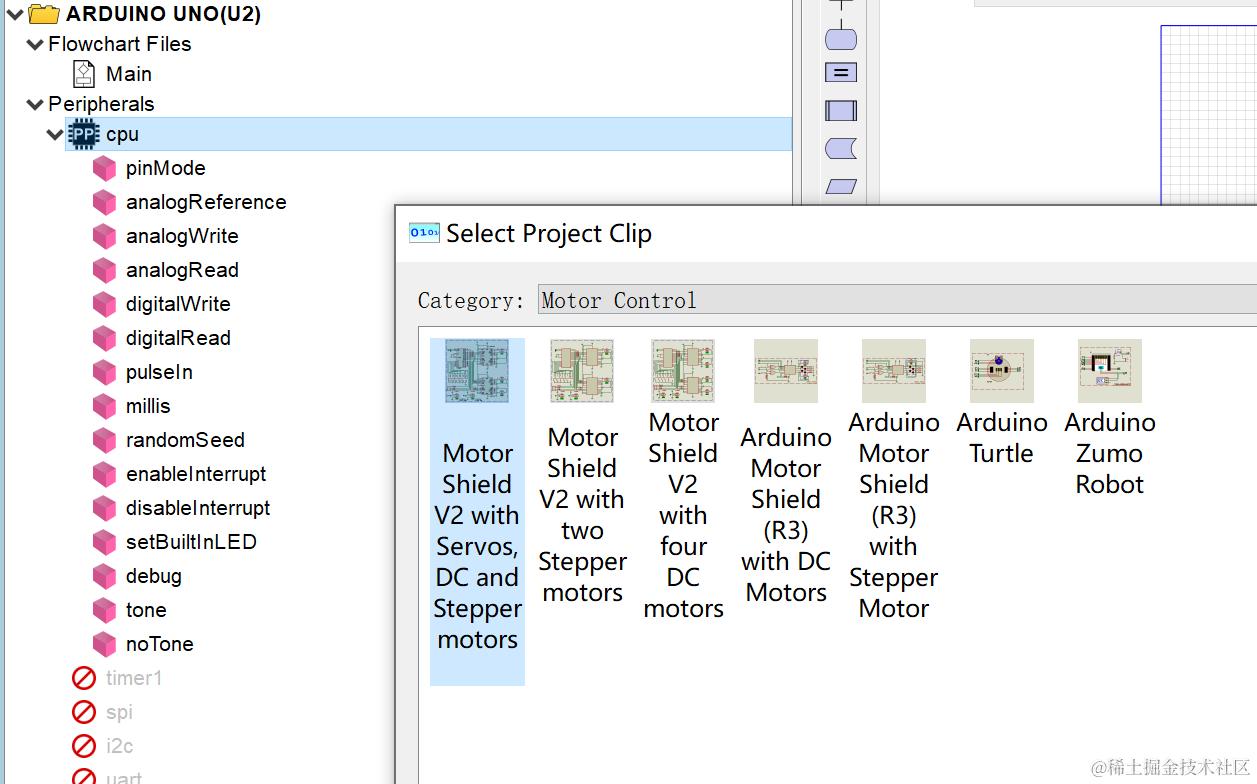The height and width of the screenshot is (784, 1257).
Task: Click the 'noTone' method label
Action: tap(160, 644)
